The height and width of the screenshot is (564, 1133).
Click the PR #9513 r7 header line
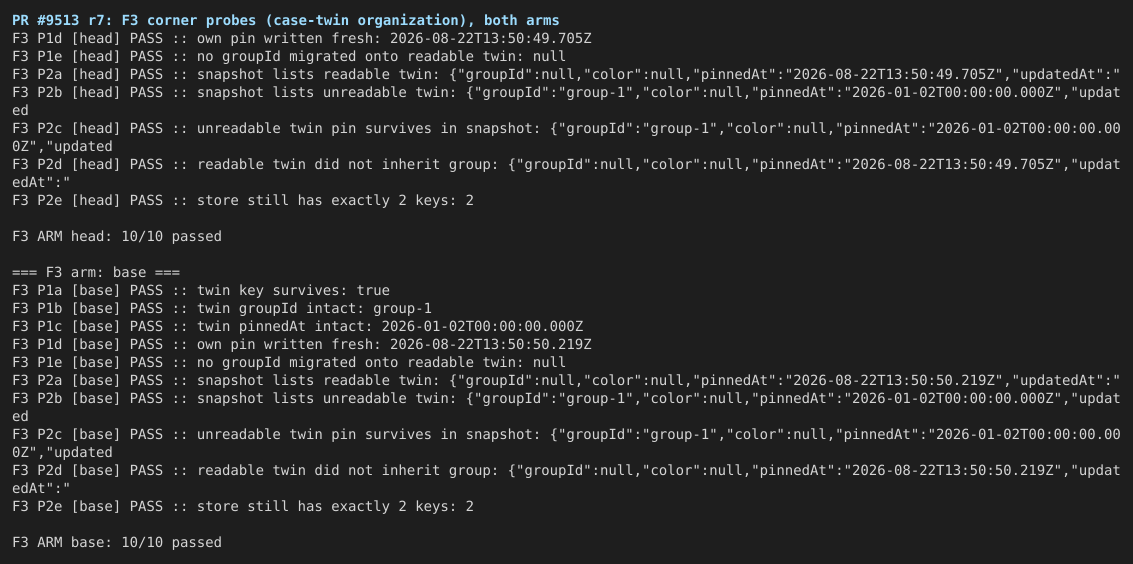point(285,20)
